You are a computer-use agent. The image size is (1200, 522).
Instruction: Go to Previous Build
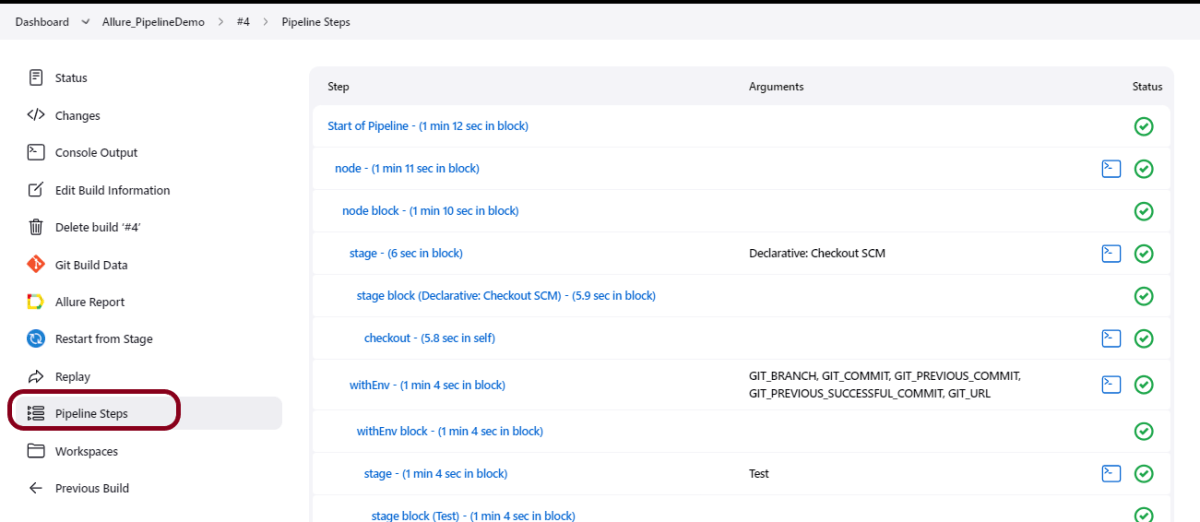tap(91, 488)
